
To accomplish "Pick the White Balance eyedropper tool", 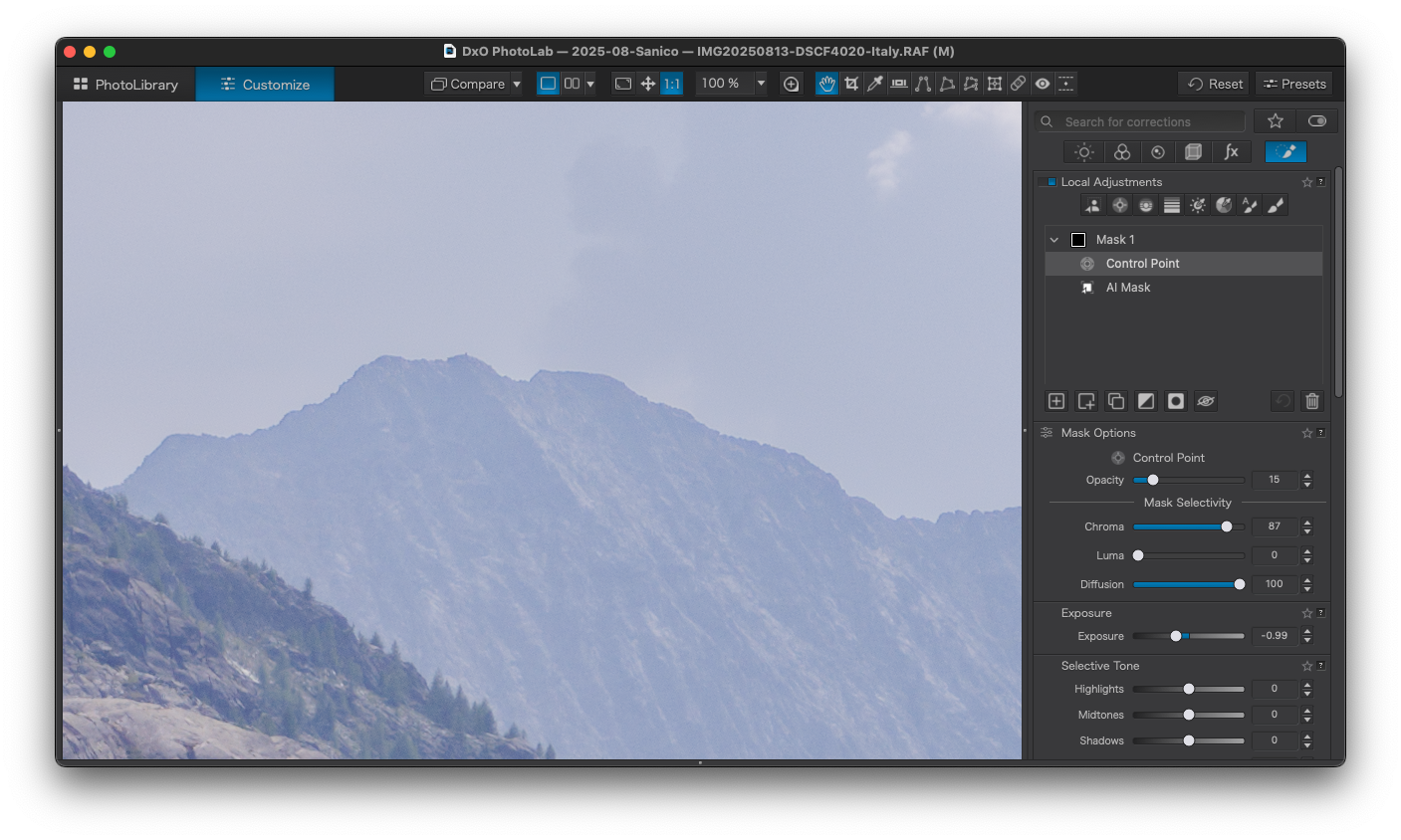I will (x=875, y=84).
